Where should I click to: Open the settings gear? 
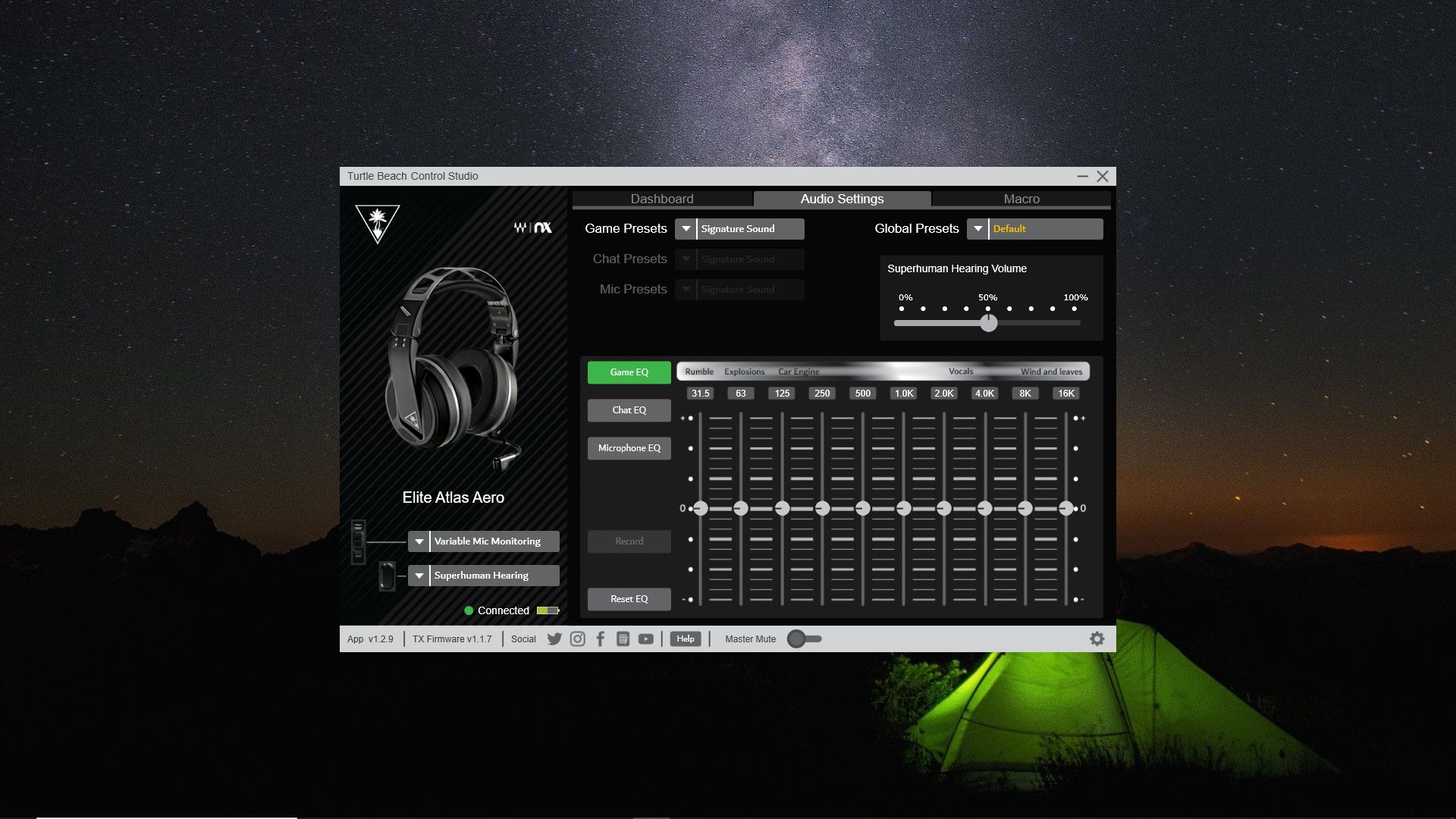[x=1097, y=639]
